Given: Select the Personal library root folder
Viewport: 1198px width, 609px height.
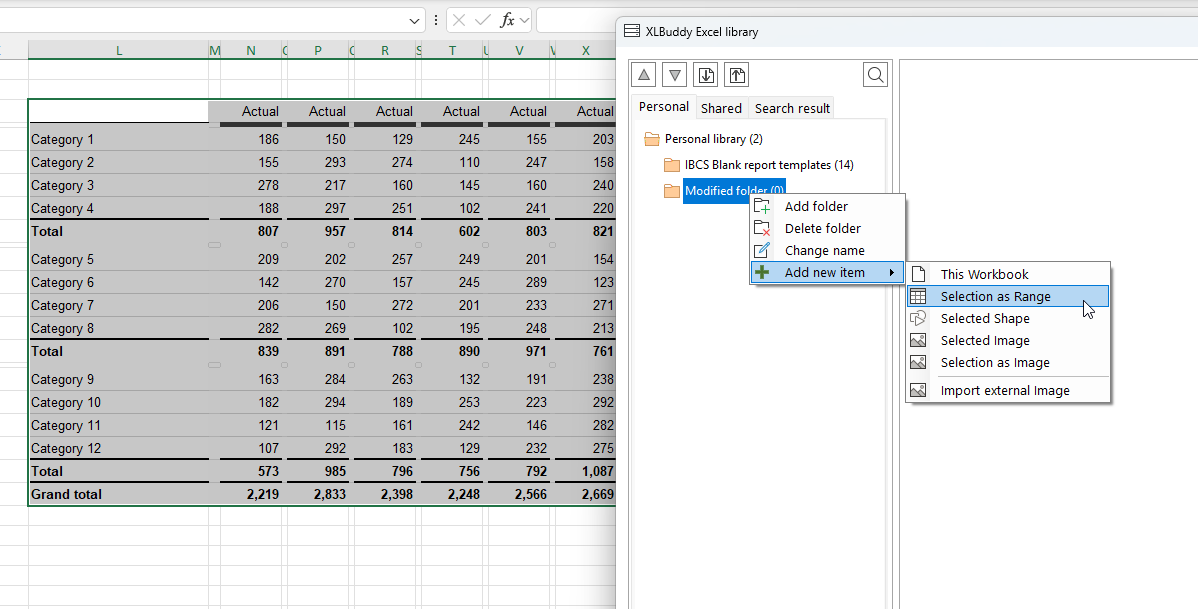Looking at the screenshot, I should pyautogui.click(x=713, y=139).
